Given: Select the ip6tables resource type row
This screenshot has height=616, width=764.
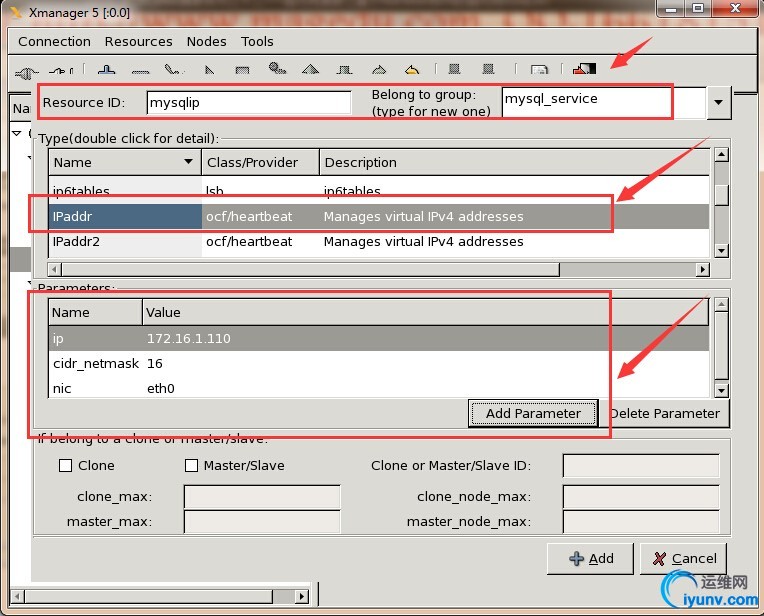Looking at the screenshot, I should coord(379,190).
